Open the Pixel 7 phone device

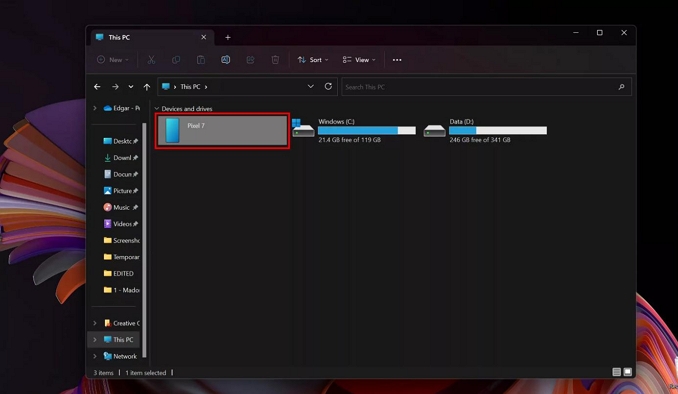pos(222,130)
